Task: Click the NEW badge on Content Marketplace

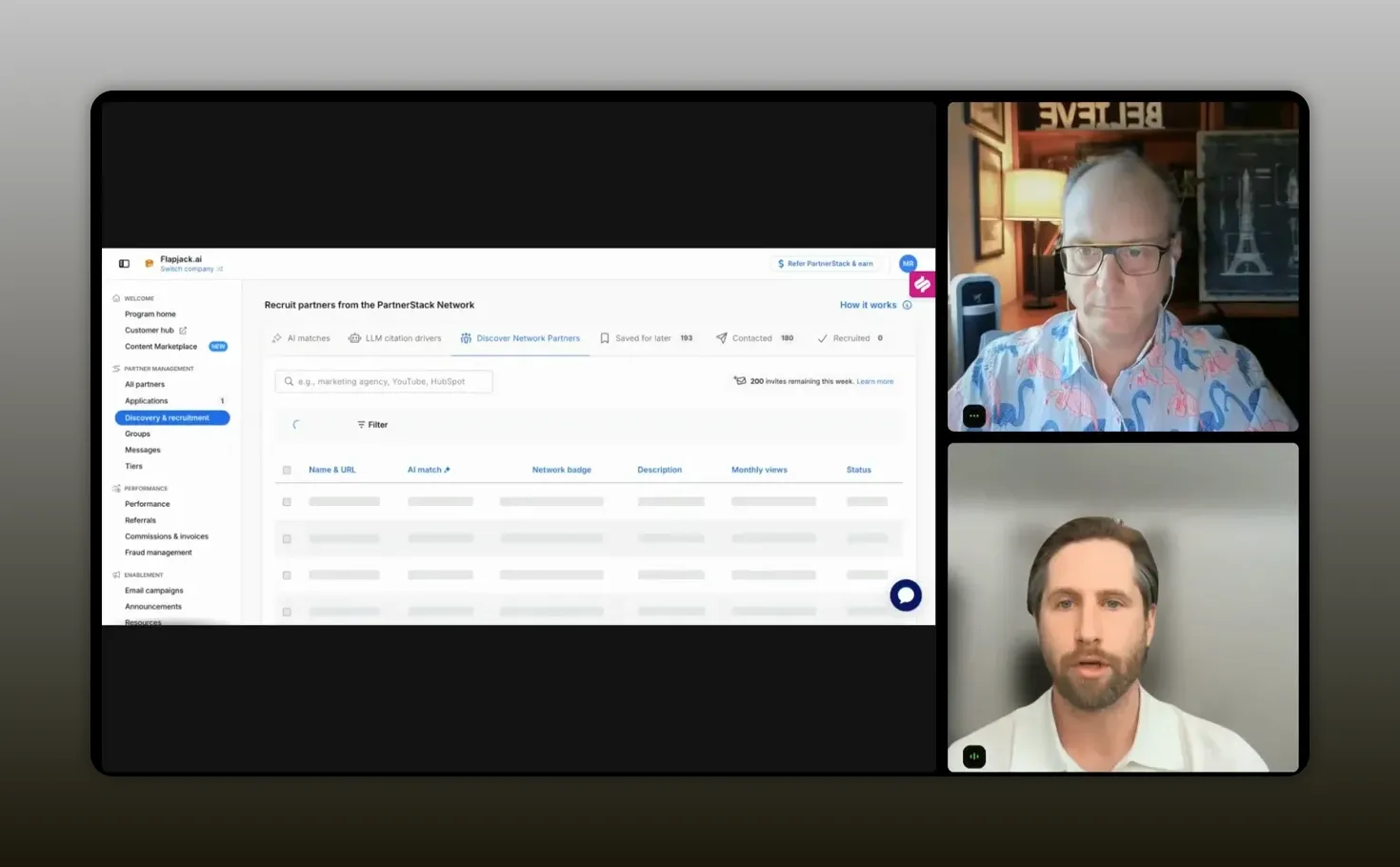Action: pos(218,347)
